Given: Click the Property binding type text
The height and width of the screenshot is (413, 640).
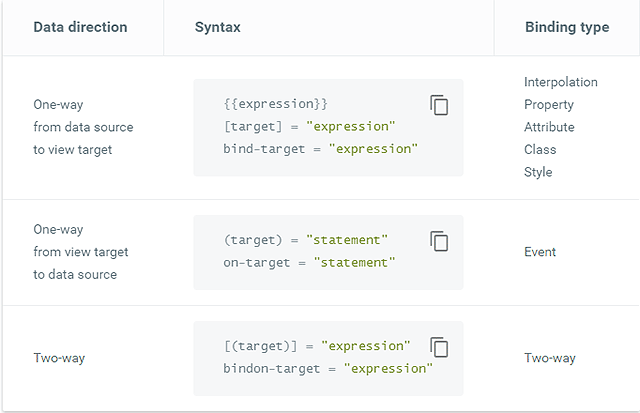Looking at the screenshot, I should point(549,105).
